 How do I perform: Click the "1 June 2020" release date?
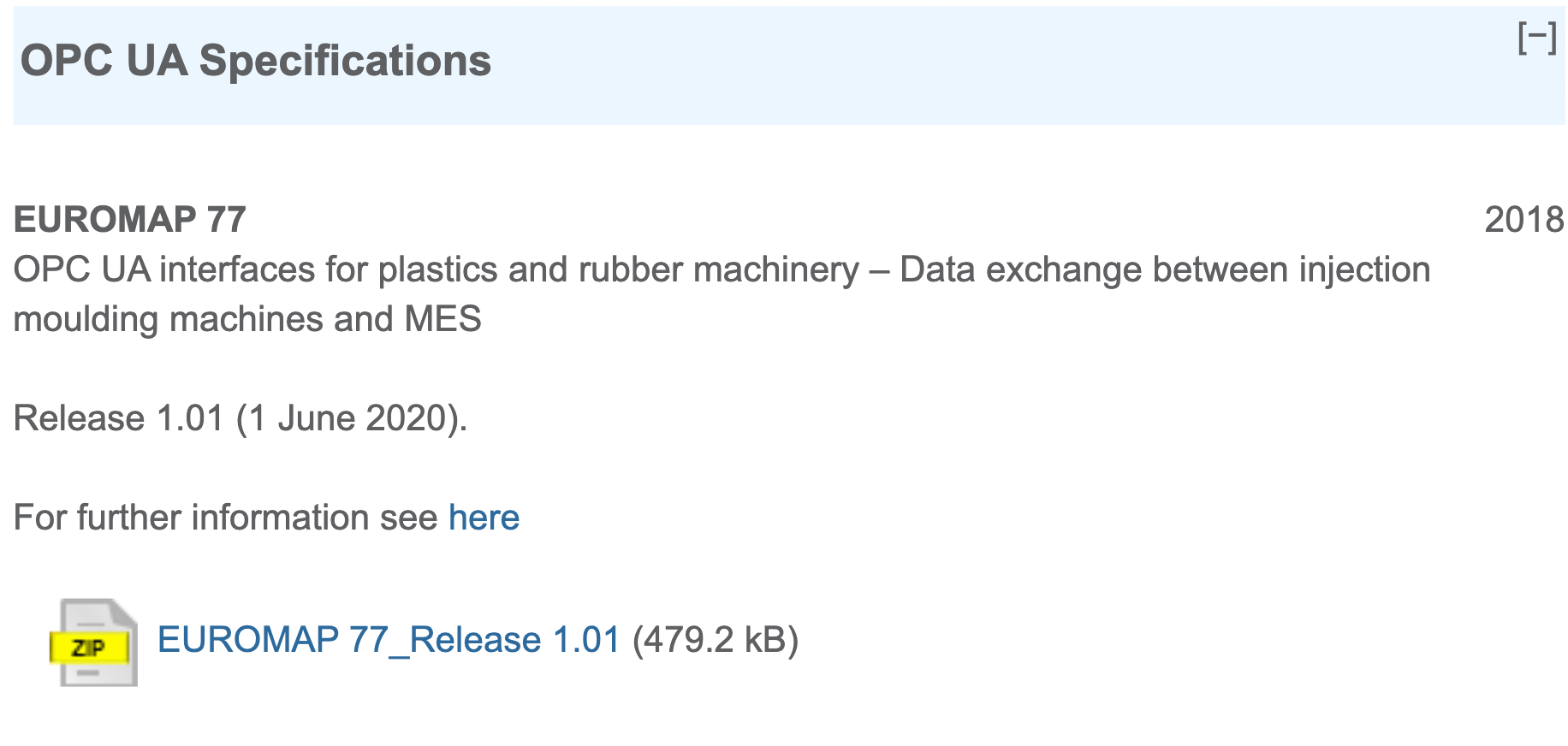pos(349,418)
